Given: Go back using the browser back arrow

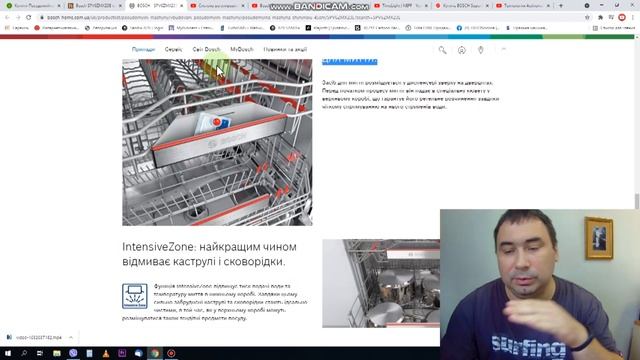Looking at the screenshot, I should point(7,18).
